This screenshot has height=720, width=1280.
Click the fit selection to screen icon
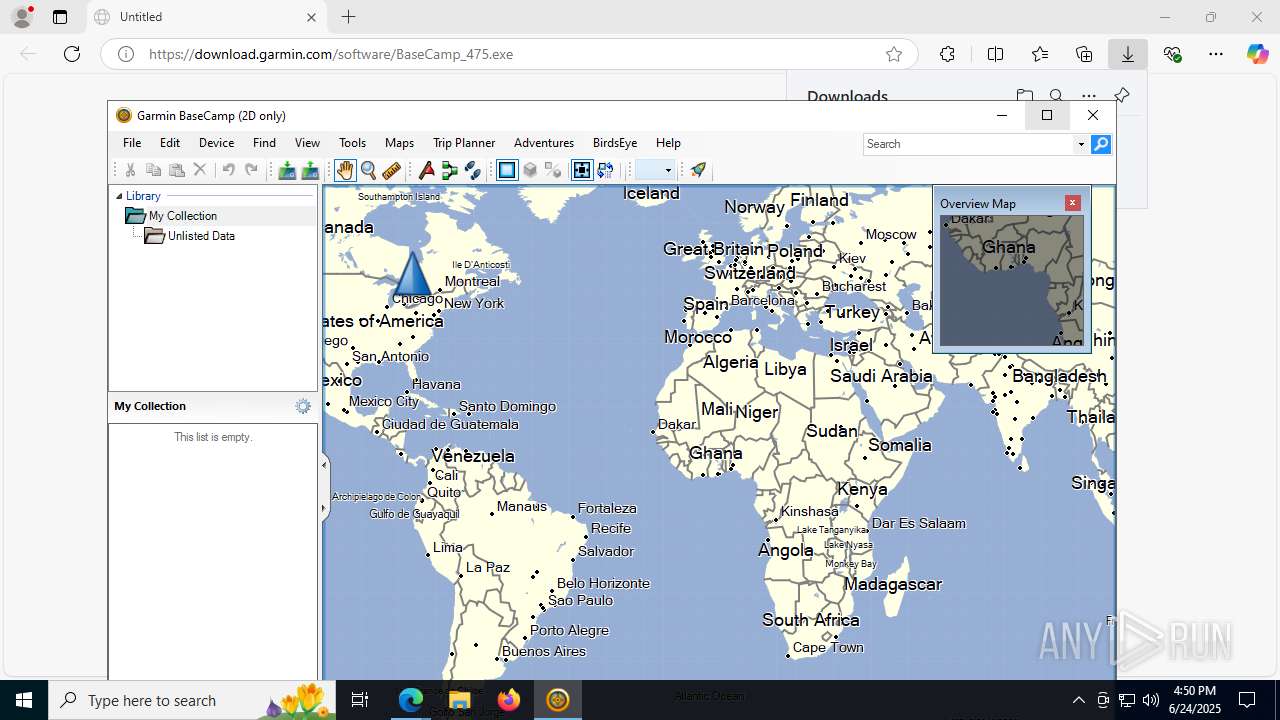click(582, 170)
